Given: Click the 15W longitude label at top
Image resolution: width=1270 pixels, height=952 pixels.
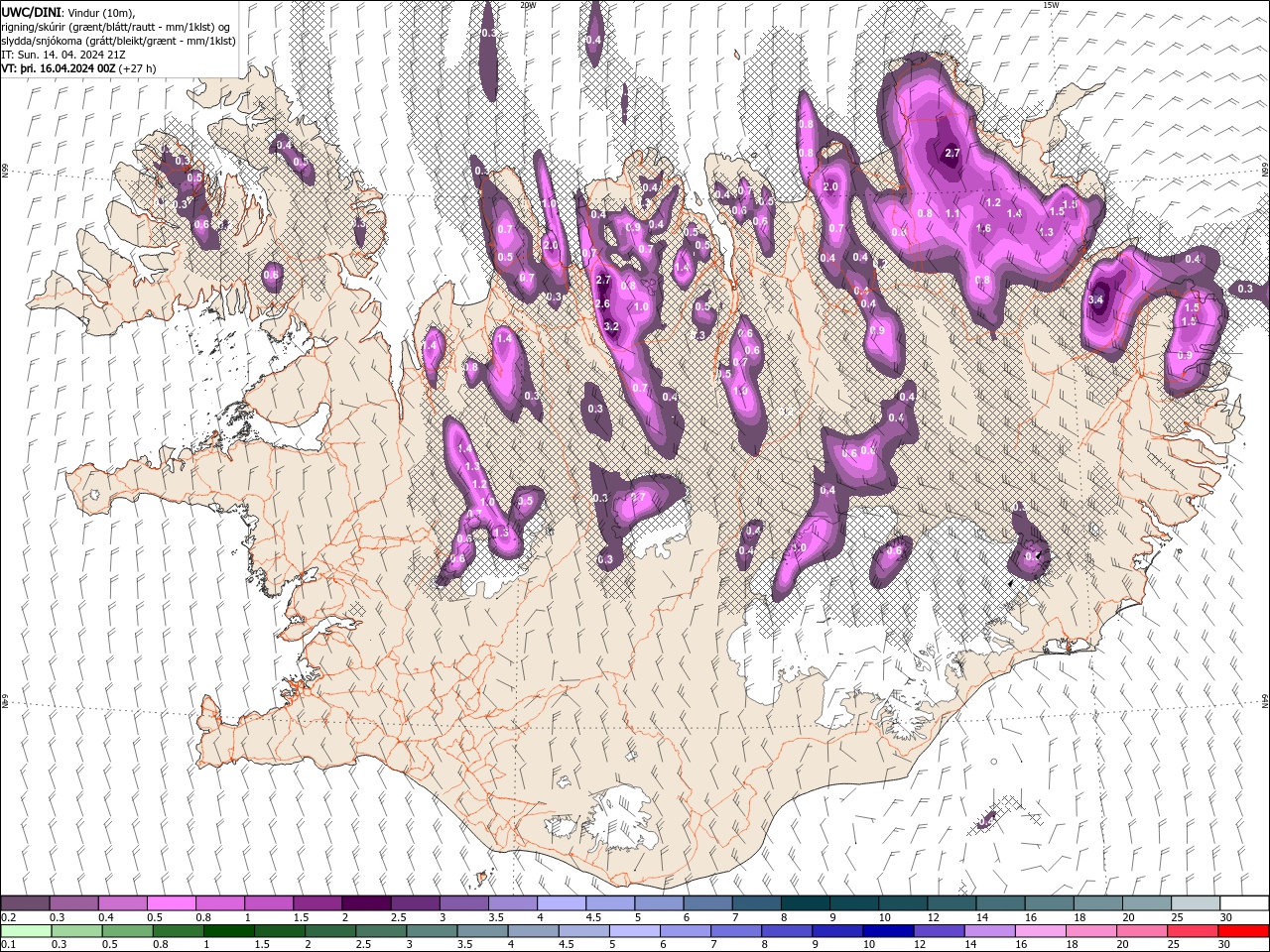Looking at the screenshot, I should click(1051, 5).
